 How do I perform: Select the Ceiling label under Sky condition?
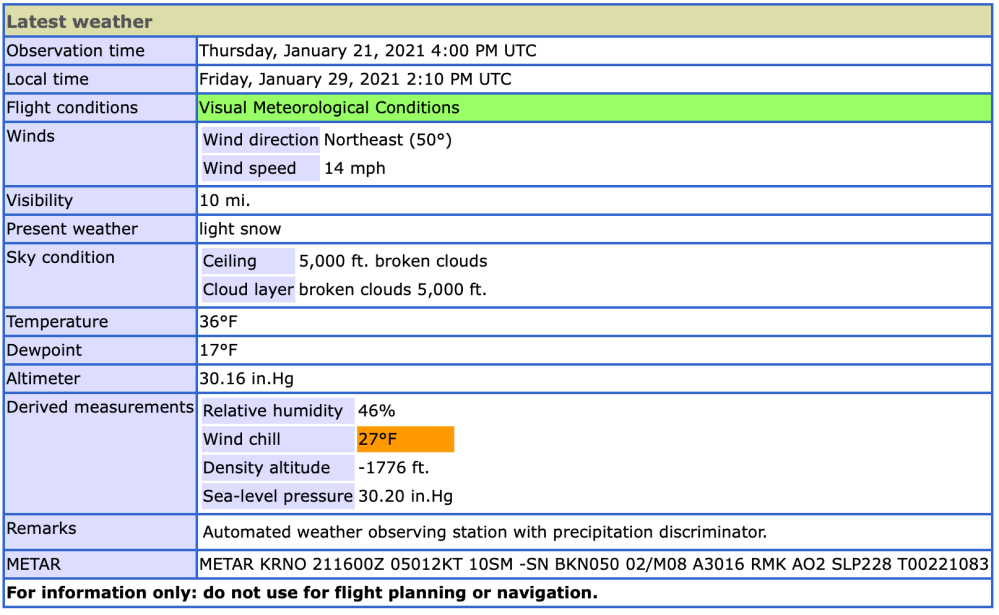pos(230,261)
